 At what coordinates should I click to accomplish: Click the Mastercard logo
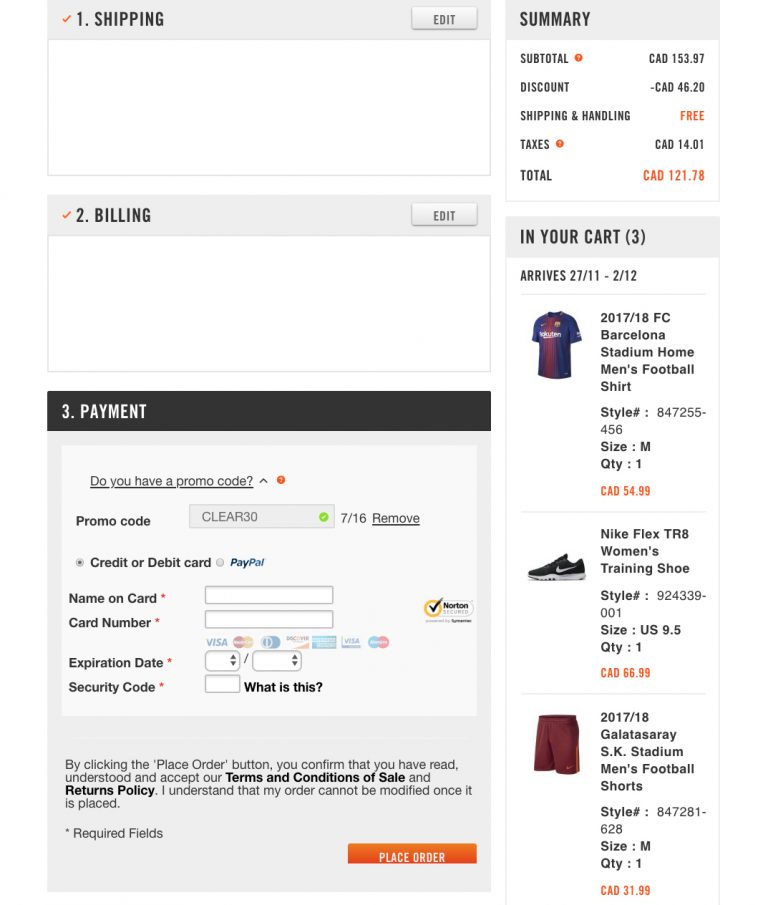tap(243, 642)
